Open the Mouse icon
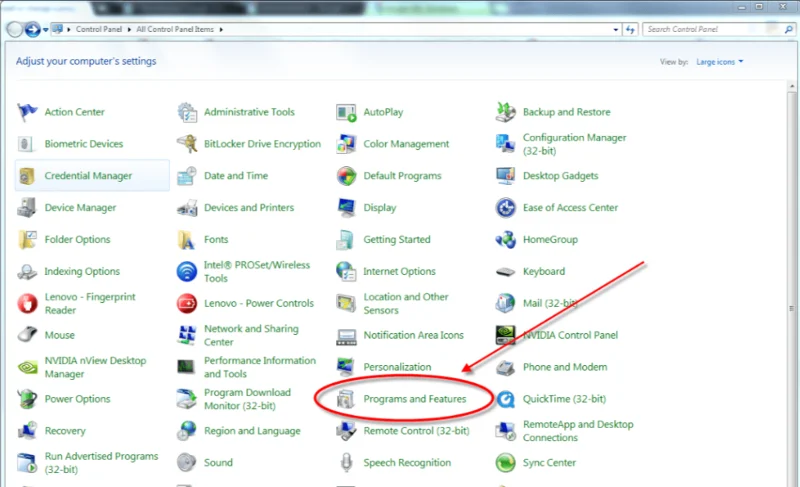800x487 pixels. (27, 335)
